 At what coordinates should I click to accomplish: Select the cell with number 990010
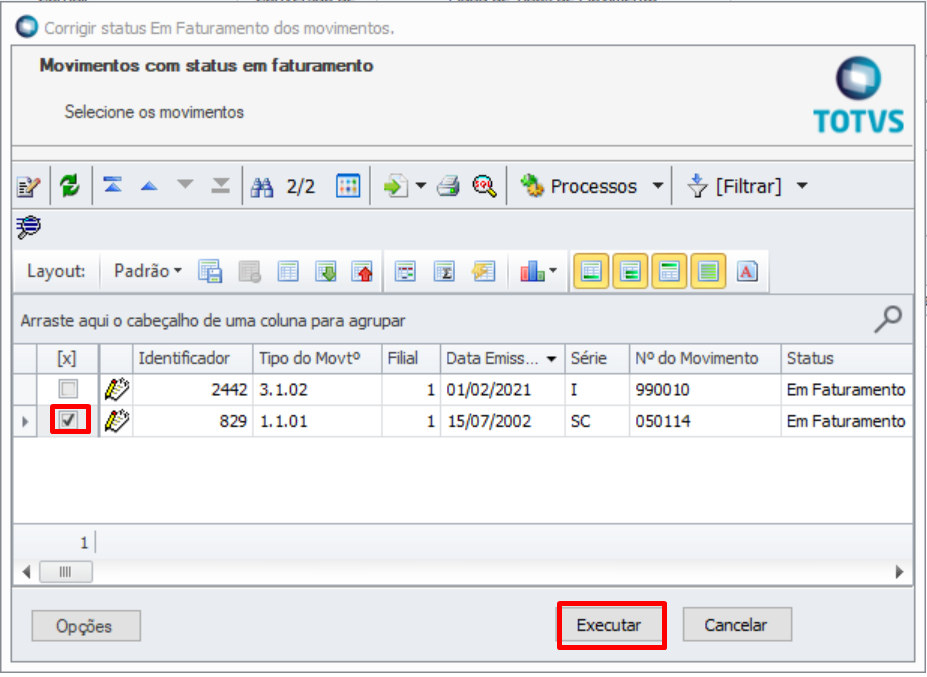pos(705,390)
